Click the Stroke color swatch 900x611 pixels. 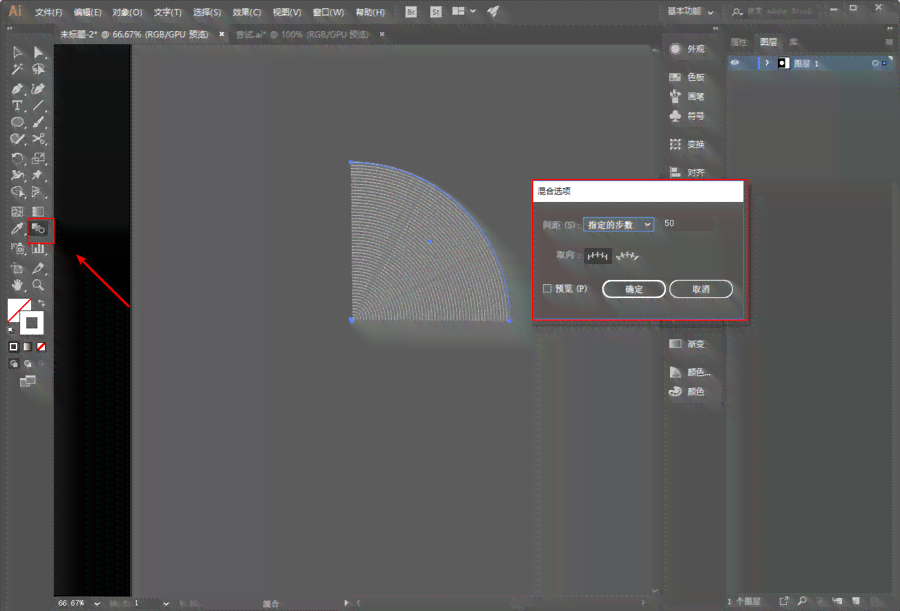click(32, 322)
